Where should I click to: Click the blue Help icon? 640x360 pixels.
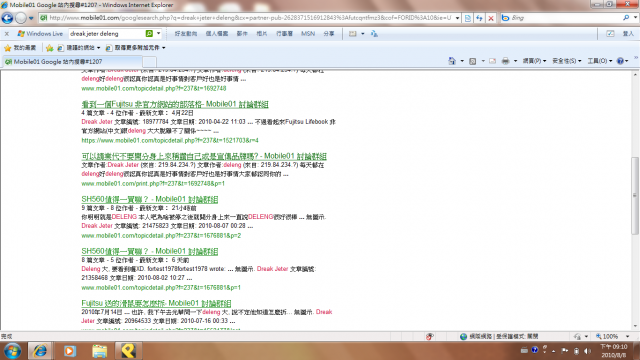coord(620,61)
